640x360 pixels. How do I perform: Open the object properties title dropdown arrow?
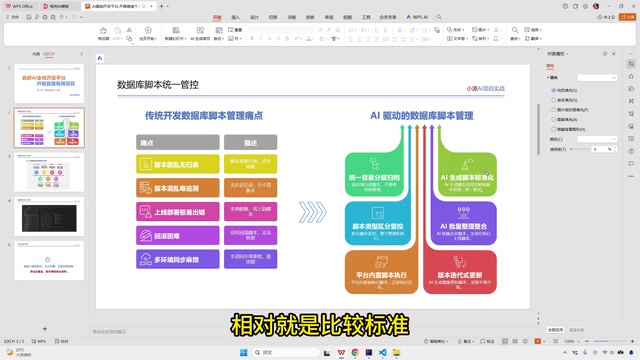pyautogui.click(x=567, y=54)
